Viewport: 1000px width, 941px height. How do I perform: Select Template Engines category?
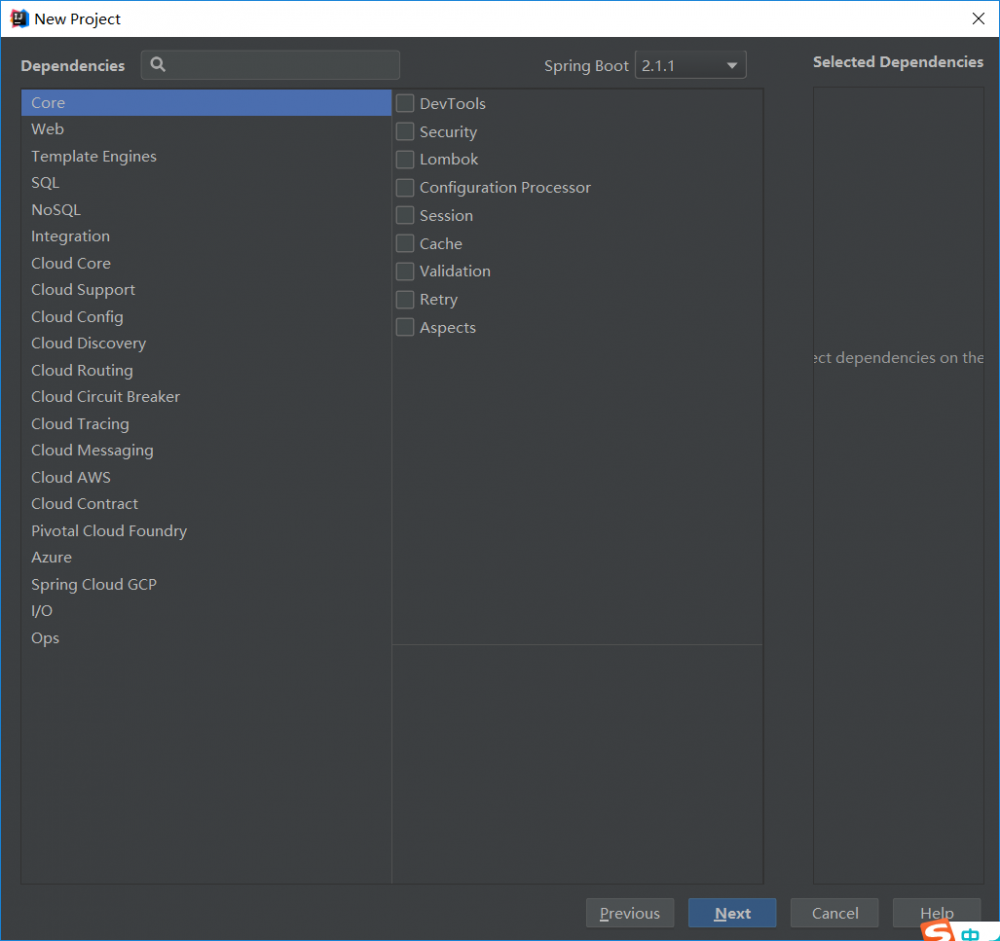[x=206, y=156]
